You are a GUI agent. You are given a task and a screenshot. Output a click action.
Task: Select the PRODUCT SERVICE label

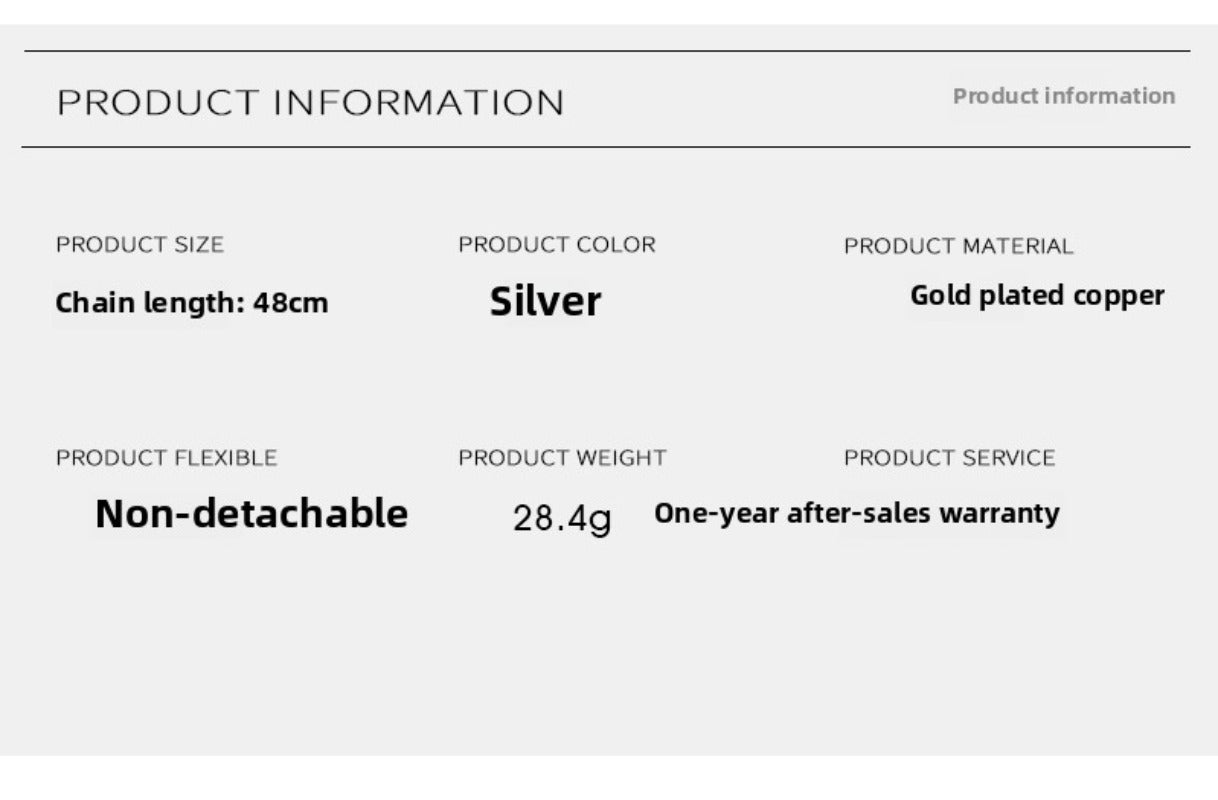pos(949,458)
